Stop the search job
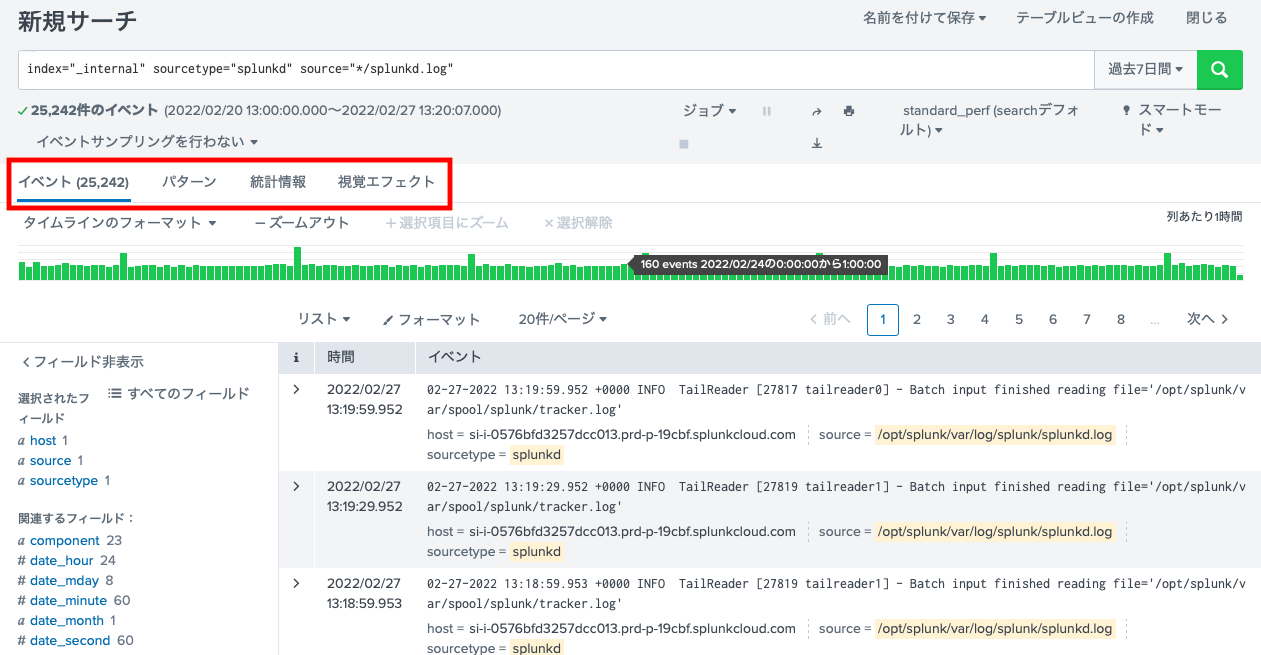This screenshot has height=655, width=1261. [x=684, y=142]
